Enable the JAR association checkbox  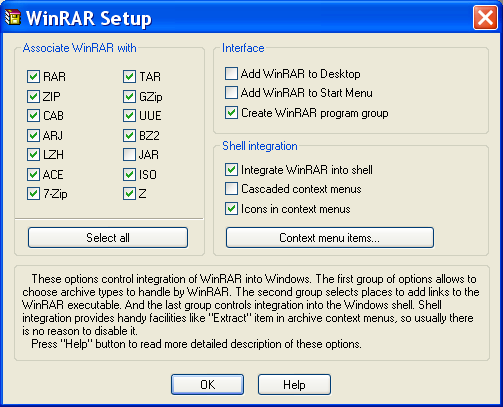[129, 155]
